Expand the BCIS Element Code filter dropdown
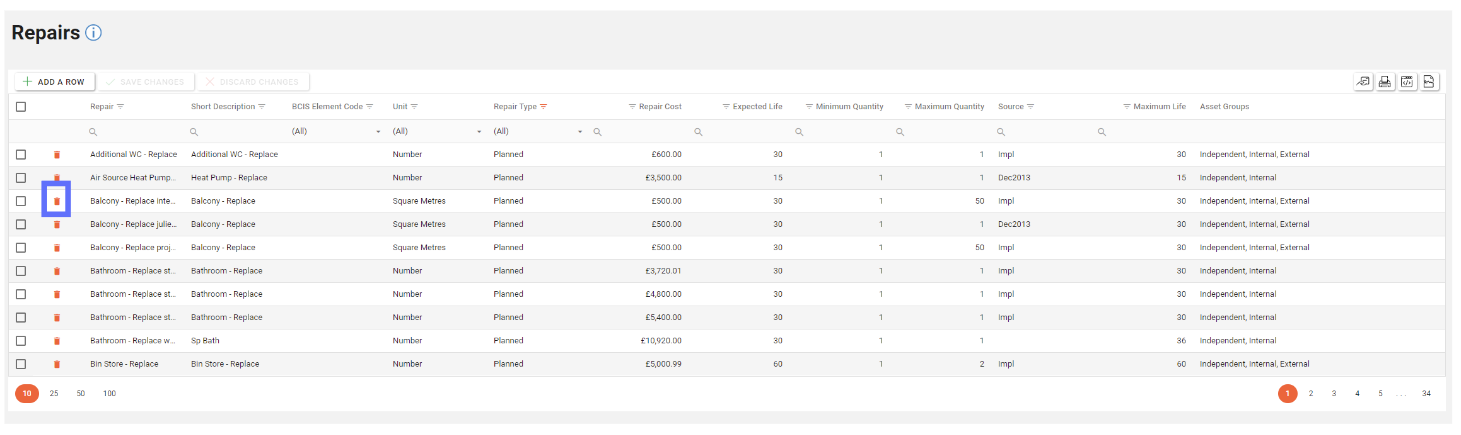Screen dimensions: 1461x435 pyautogui.click(x=378, y=132)
